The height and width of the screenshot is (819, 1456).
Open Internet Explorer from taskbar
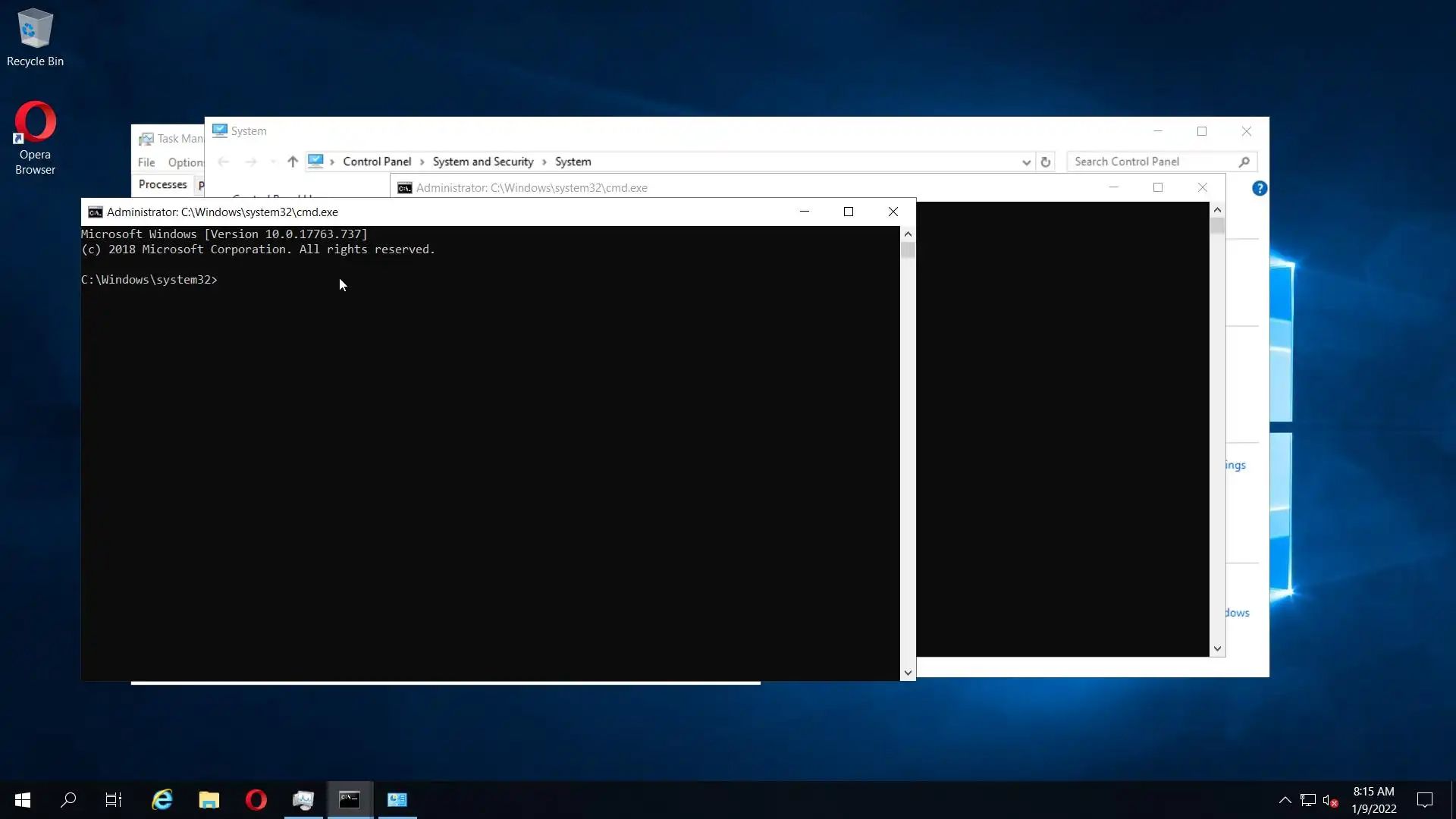click(x=162, y=799)
